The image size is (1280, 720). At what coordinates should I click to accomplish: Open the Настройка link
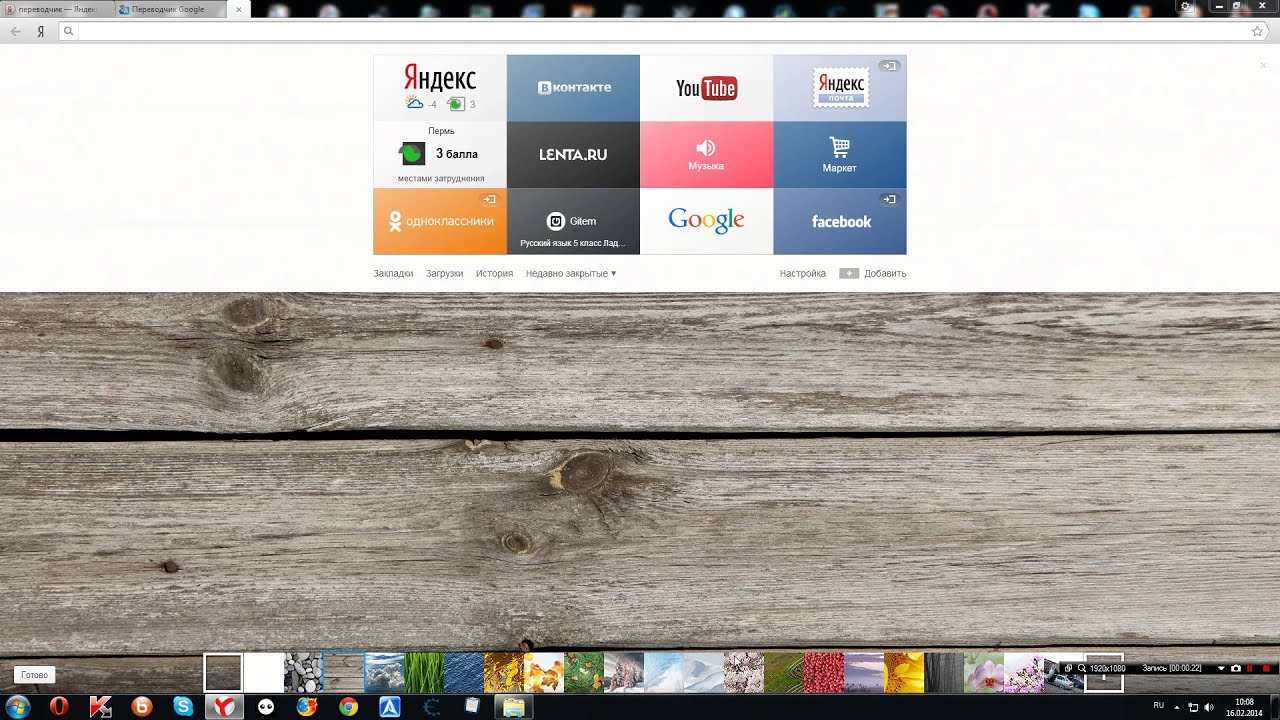click(x=803, y=273)
